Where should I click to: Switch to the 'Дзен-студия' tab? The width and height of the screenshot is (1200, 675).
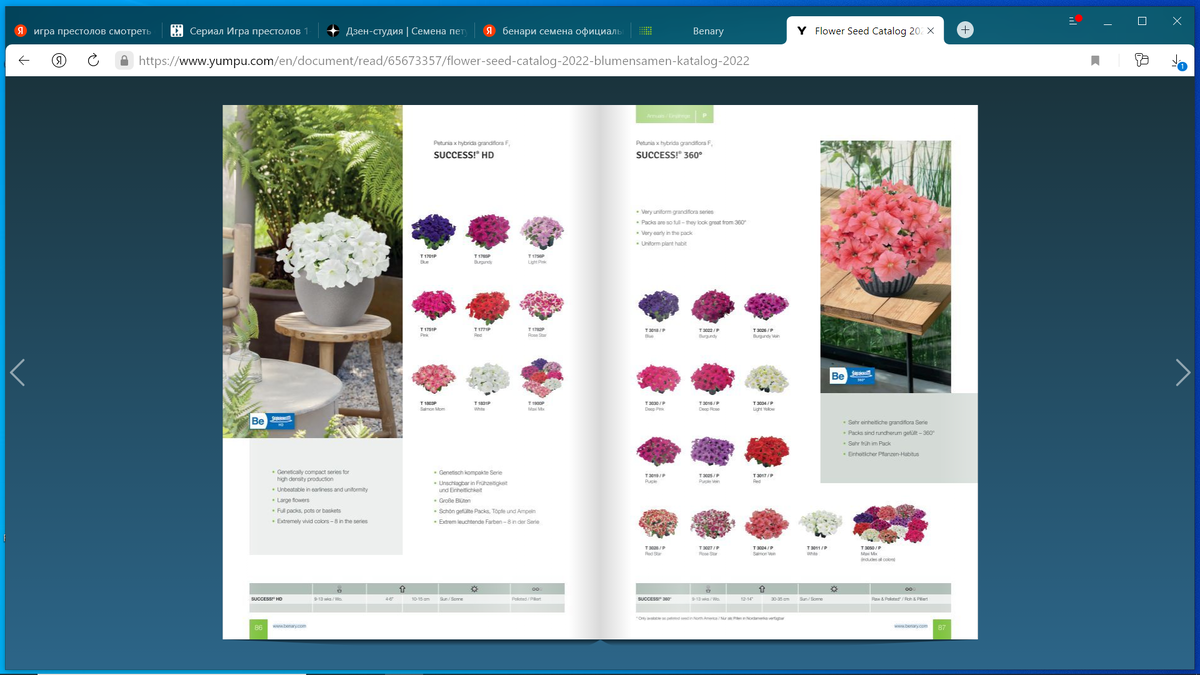[396, 31]
